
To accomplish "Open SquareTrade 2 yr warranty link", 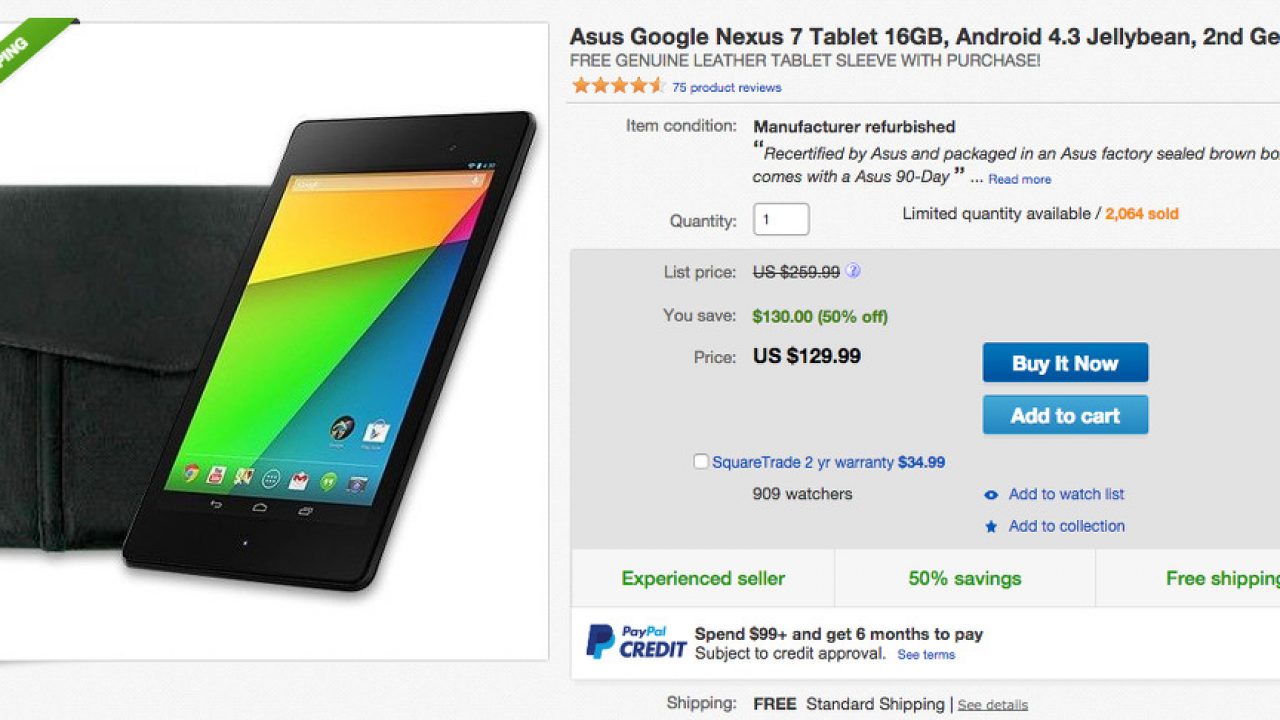I will pyautogui.click(x=803, y=462).
